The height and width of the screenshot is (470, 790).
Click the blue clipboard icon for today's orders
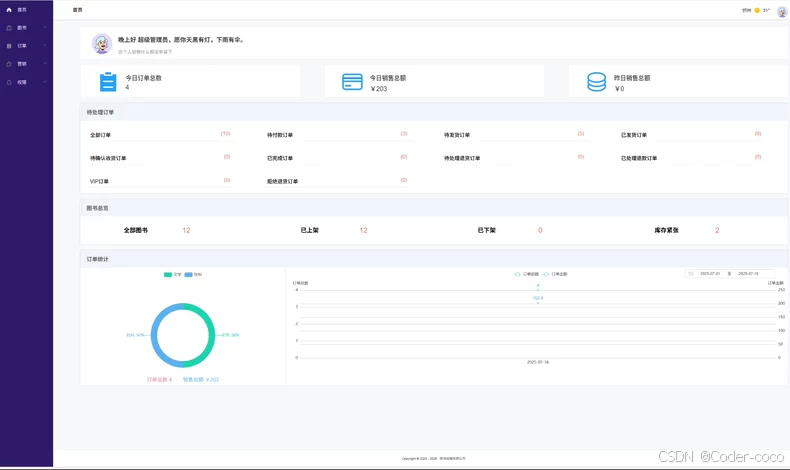coord(108,82)
